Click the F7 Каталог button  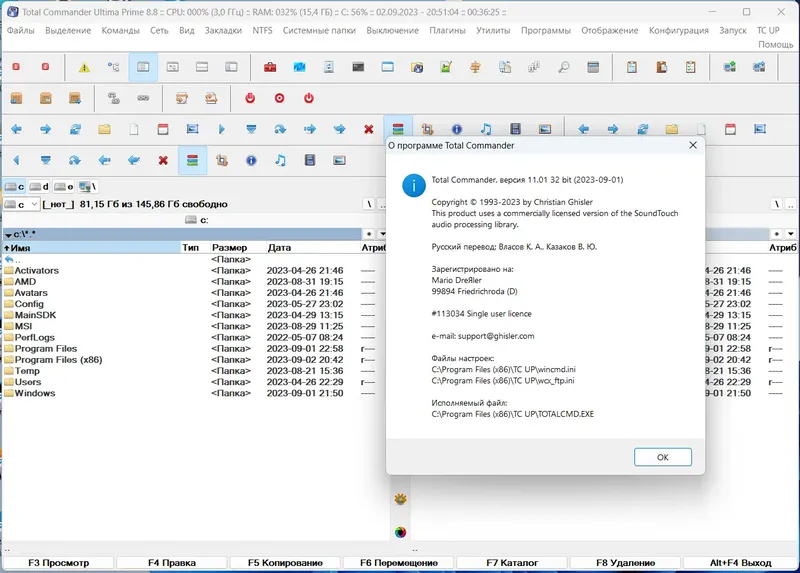[512, 563]
